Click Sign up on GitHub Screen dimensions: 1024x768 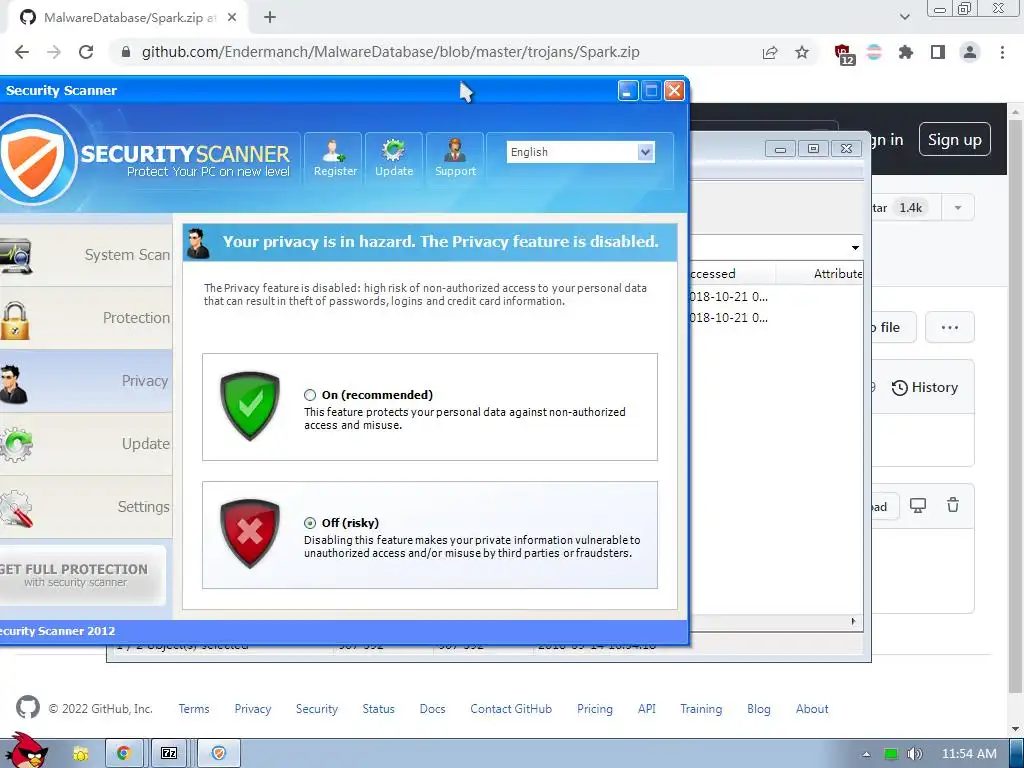coord(954,140)
